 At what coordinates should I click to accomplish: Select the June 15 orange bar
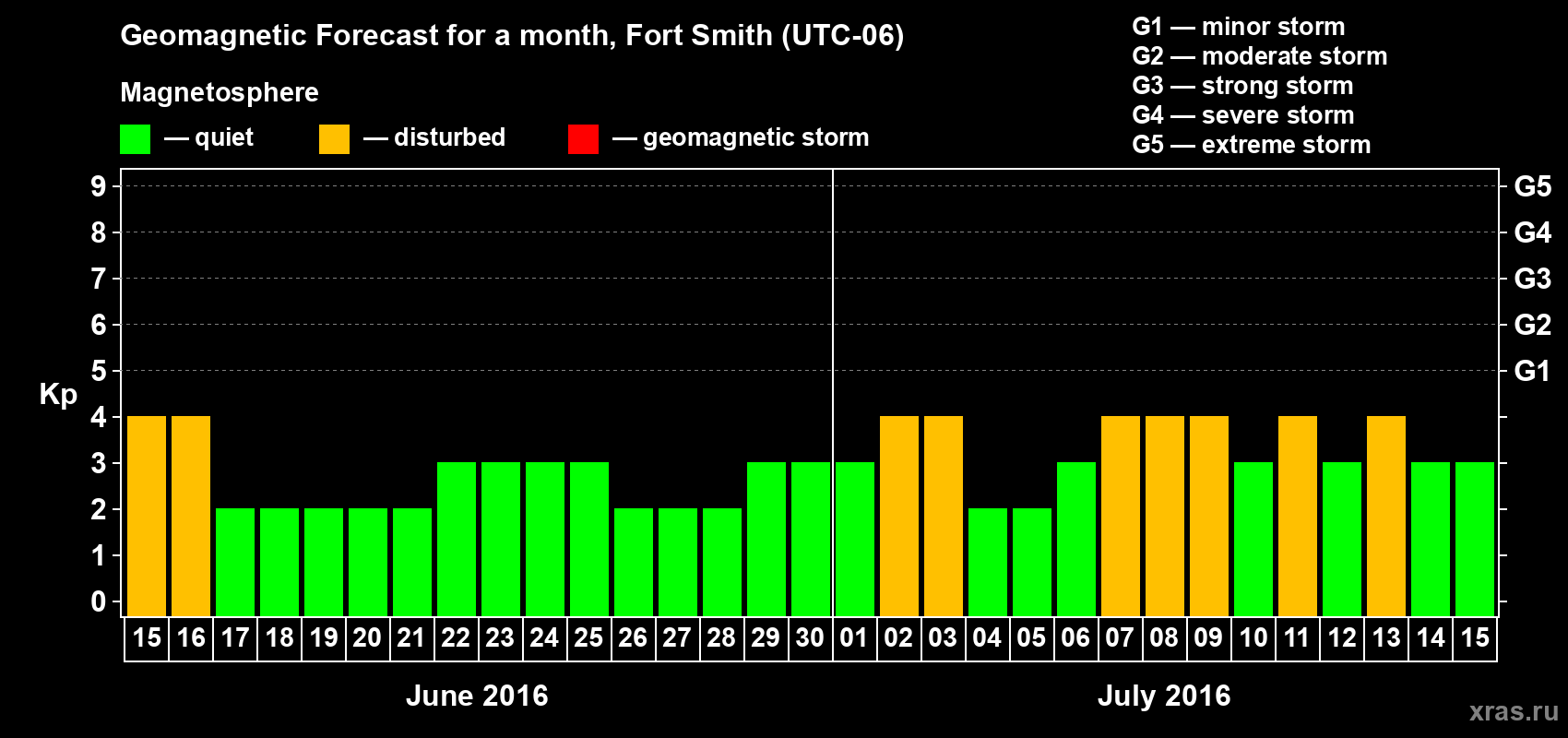click(147, 517)
